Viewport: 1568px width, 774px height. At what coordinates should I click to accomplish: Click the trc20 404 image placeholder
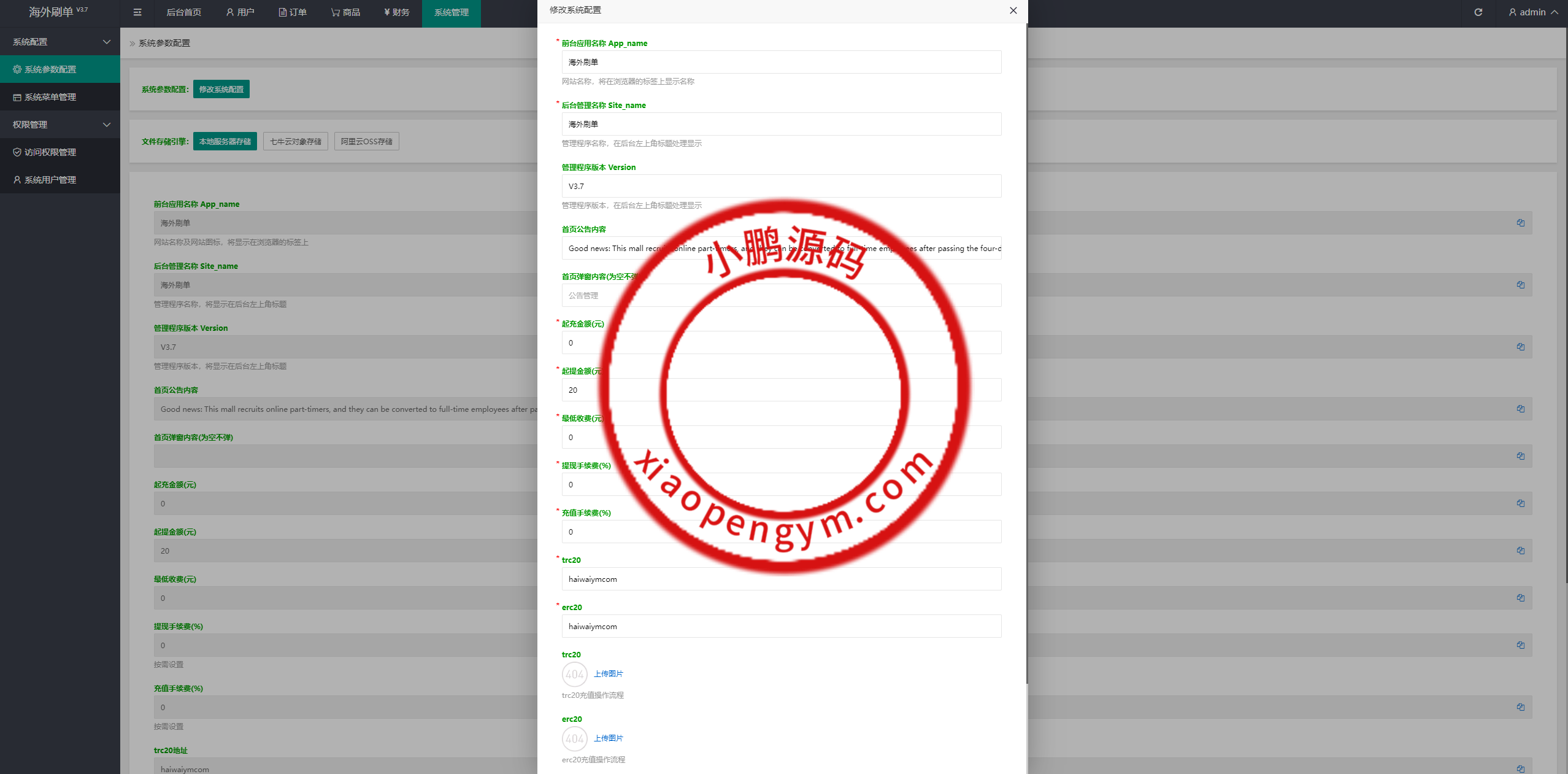click(575, 675)
